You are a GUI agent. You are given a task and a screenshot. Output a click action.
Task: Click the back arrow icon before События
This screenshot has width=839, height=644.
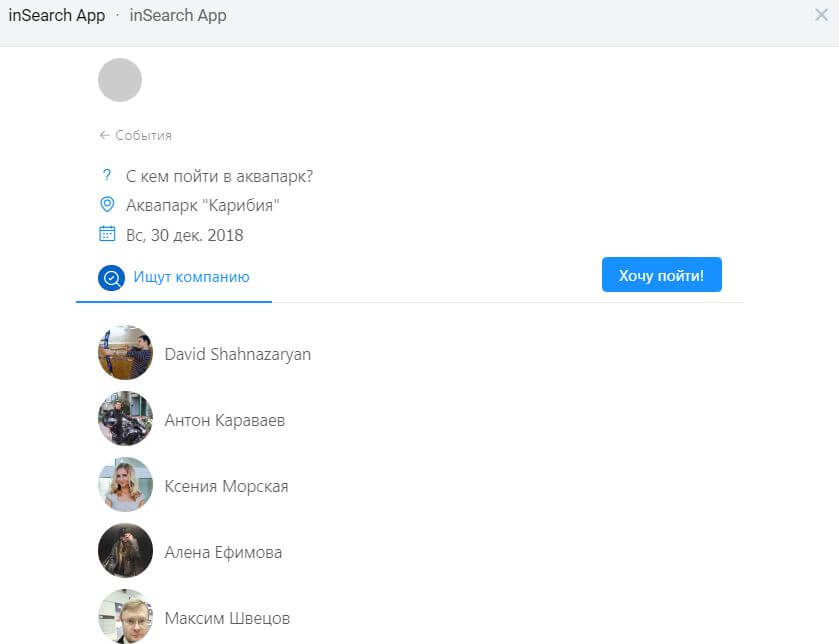click(x=104, y=135)
